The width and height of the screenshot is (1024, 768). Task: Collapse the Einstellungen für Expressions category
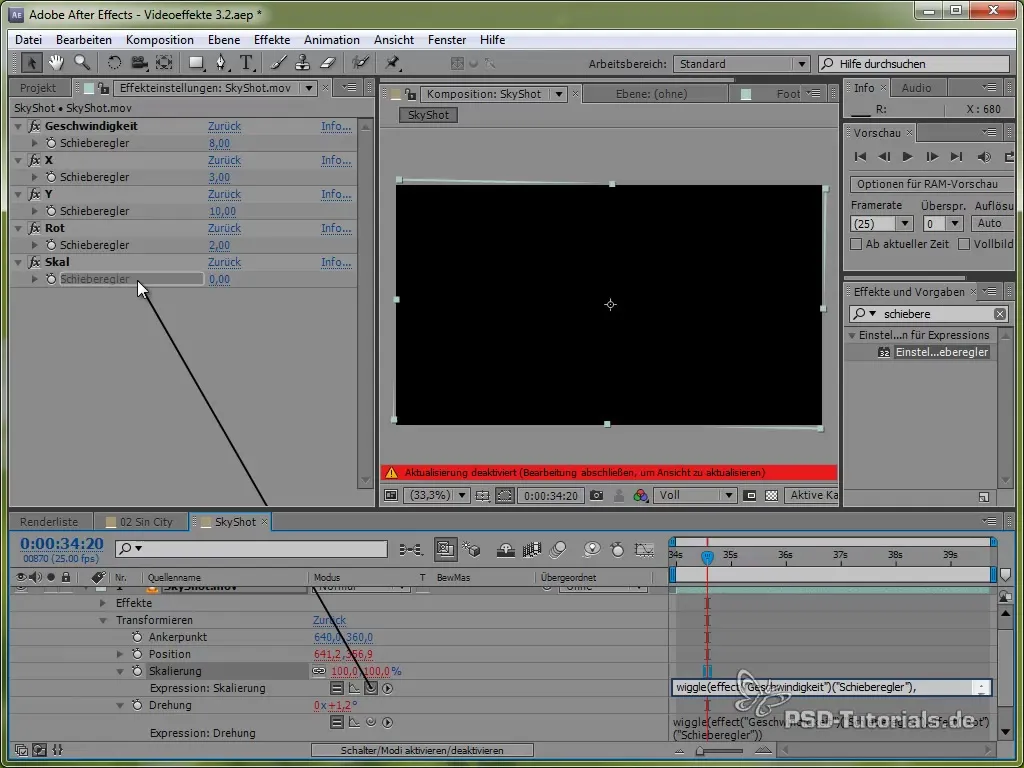click(x=852, y=335)
